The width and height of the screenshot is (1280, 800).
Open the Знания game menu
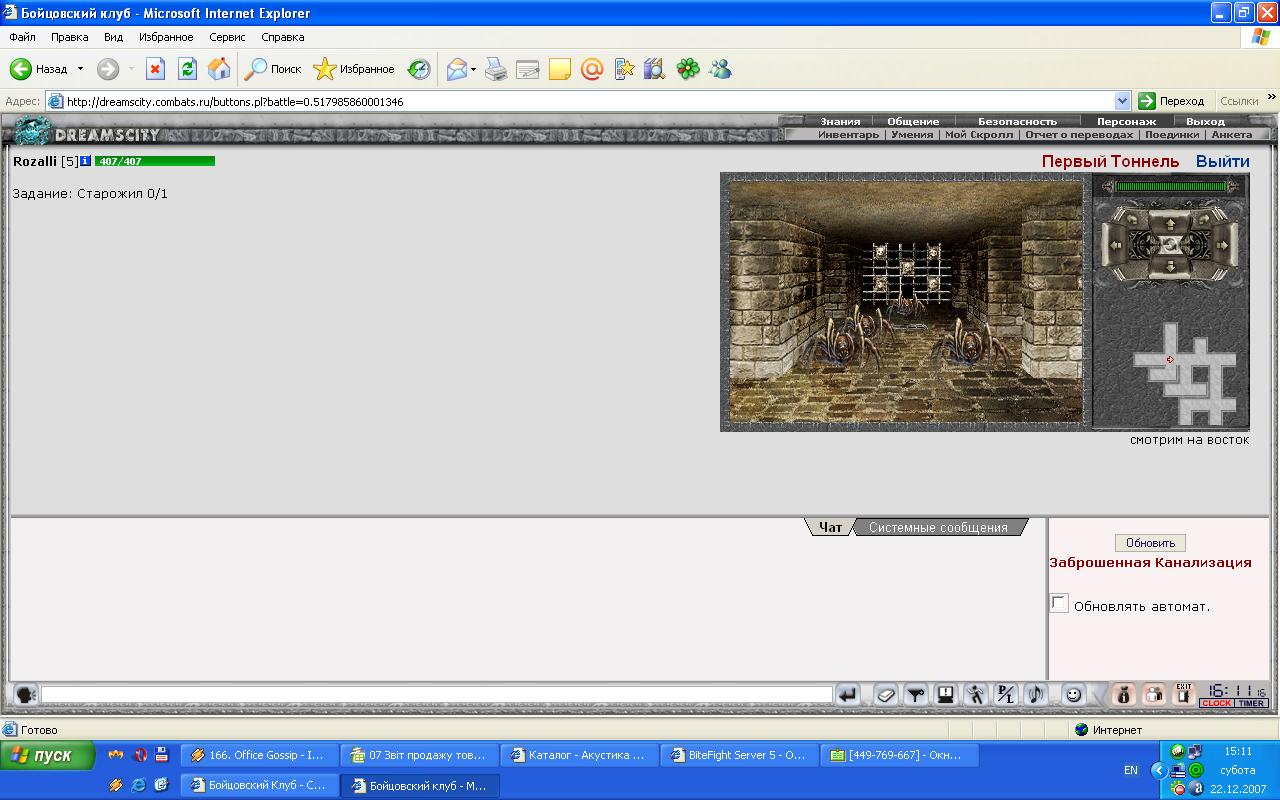pyautogui.click(x=840, y=121)
